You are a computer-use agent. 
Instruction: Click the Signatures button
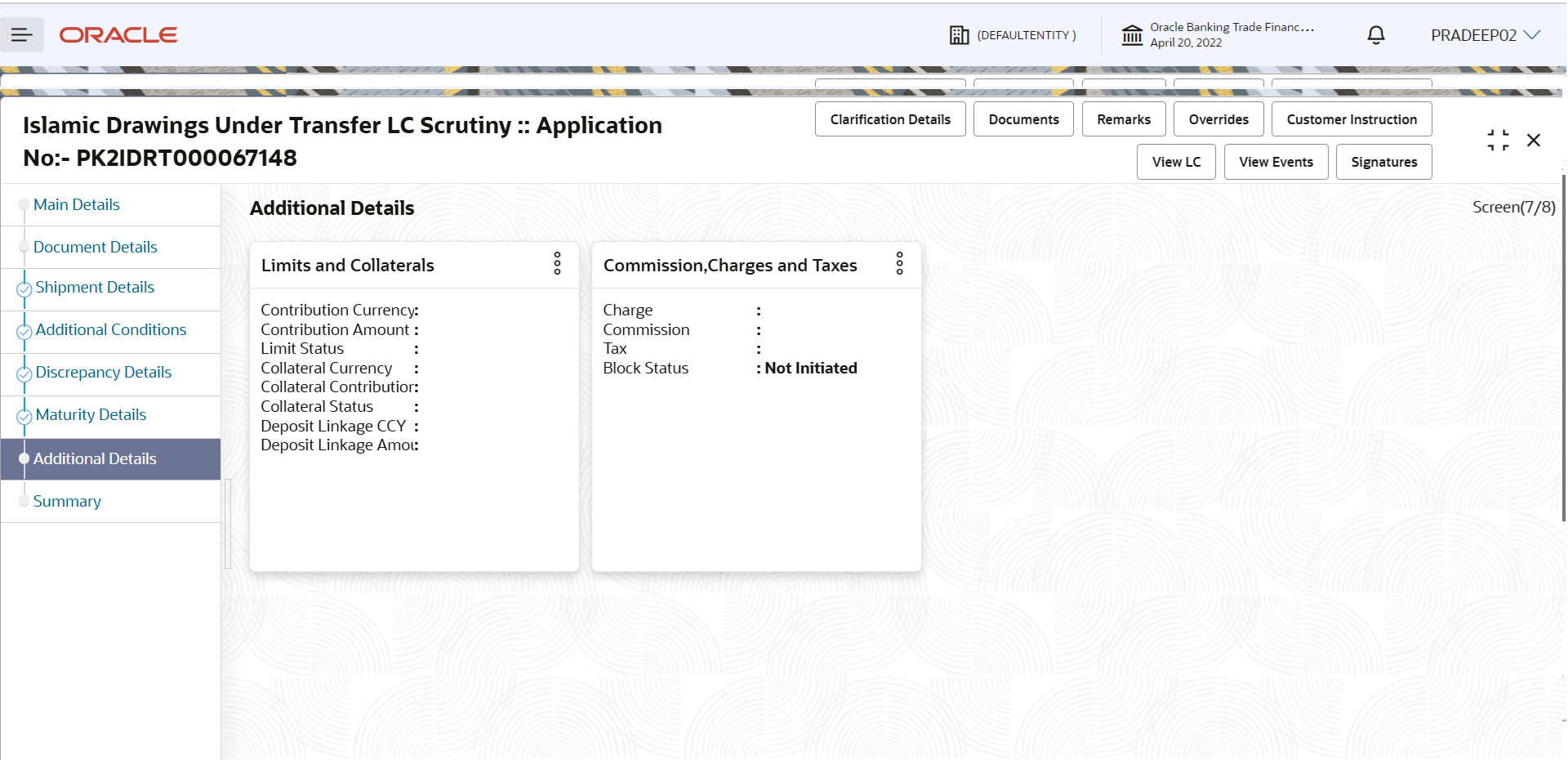tap(1384, 162)
